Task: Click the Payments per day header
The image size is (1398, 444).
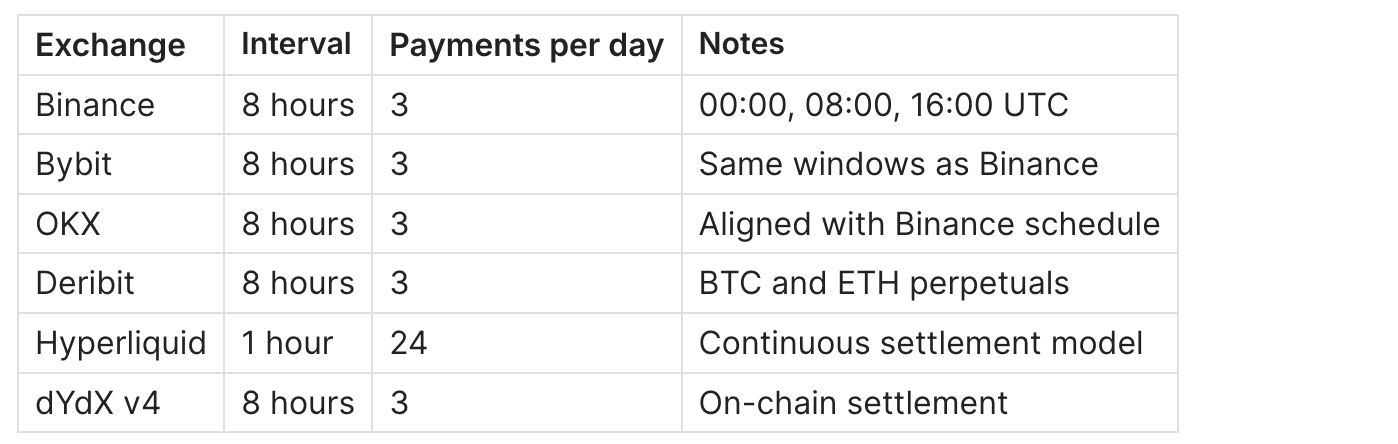Action: pos(526,45)
